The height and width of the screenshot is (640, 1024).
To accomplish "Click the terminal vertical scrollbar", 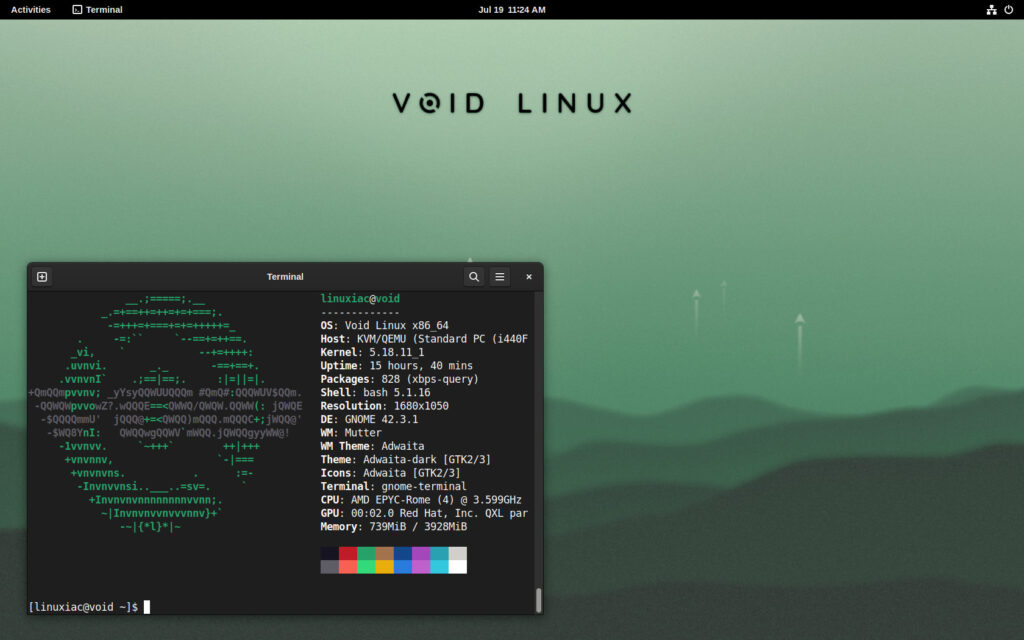I will pos(539,600).
